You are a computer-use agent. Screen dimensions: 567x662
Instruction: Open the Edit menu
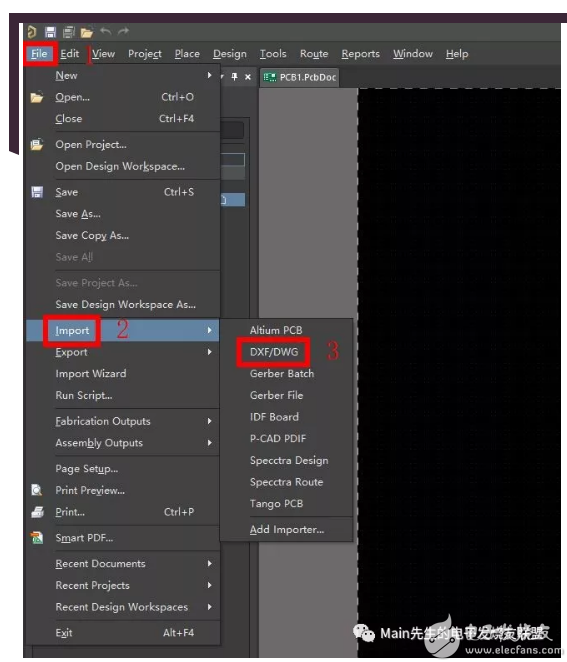[x=70, y=54]
